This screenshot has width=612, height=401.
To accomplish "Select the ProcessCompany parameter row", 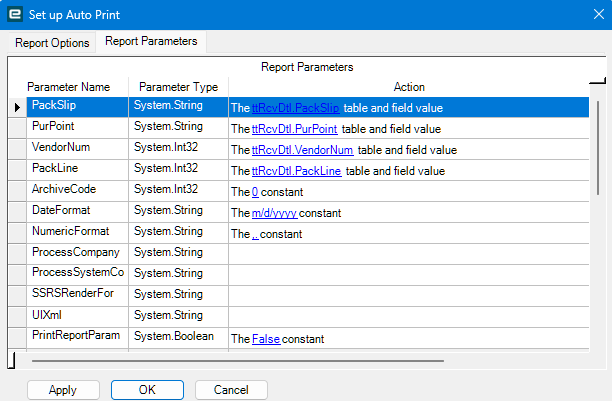I will [x=76, y=252].
